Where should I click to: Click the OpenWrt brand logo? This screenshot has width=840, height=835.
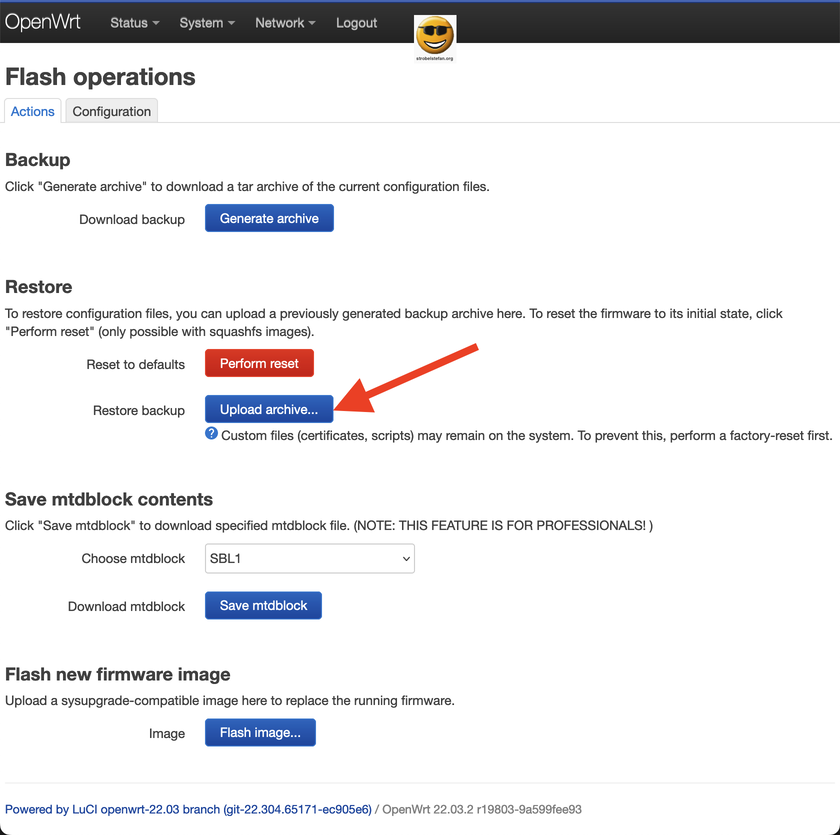43,22
